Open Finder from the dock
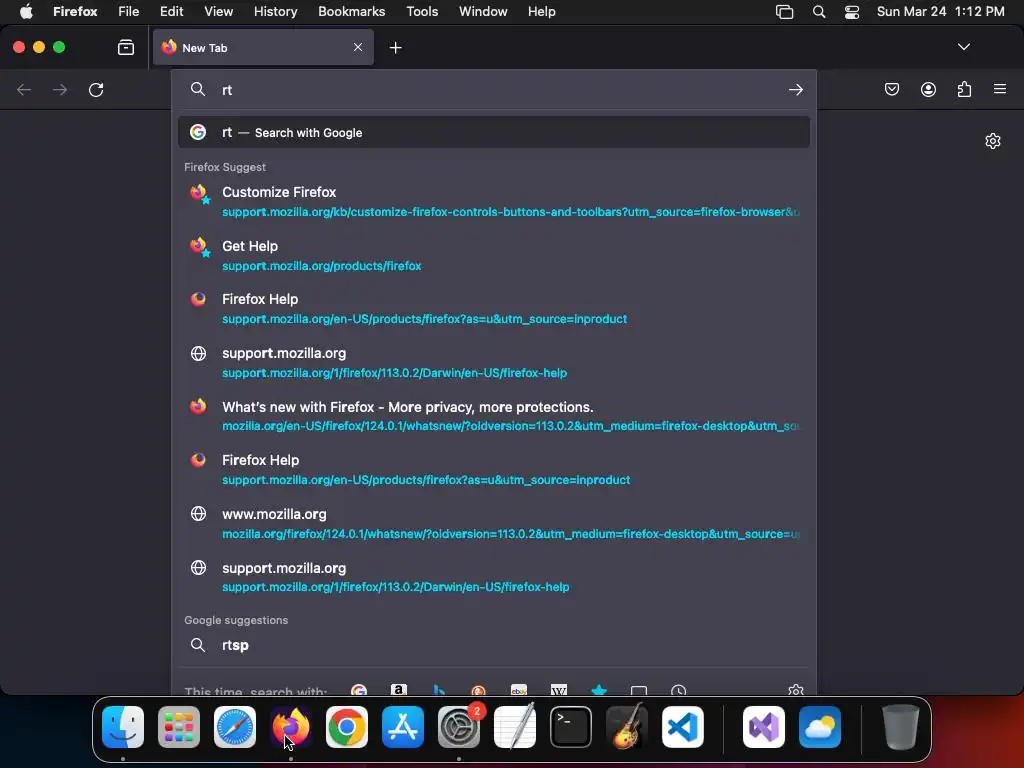Image resolution: width=1024 pixels, height=768 pixels. tap(123, 727)
